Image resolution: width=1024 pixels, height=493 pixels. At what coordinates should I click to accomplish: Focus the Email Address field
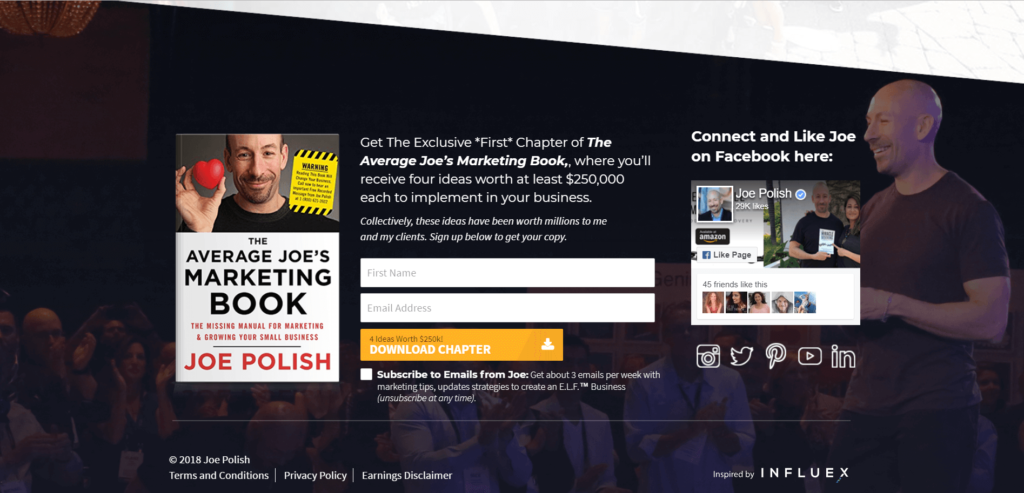507,308
